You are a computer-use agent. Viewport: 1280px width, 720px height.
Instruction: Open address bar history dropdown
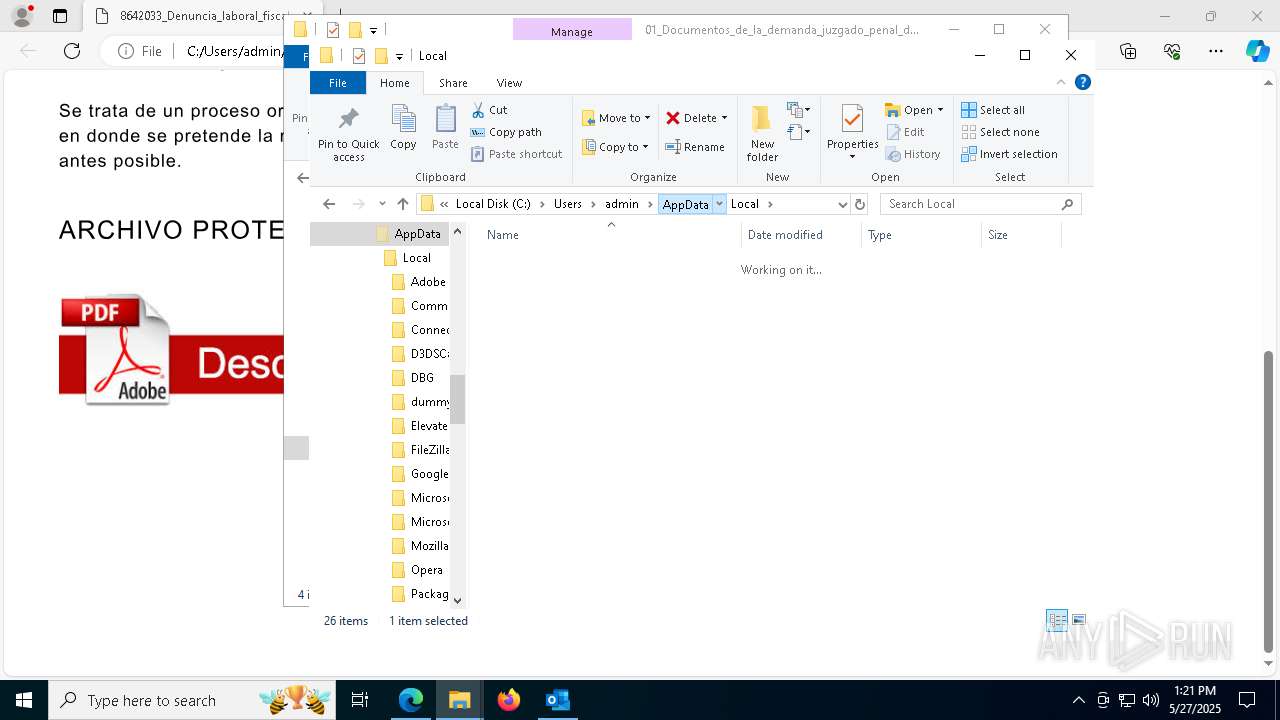click(x=842, y=204)
